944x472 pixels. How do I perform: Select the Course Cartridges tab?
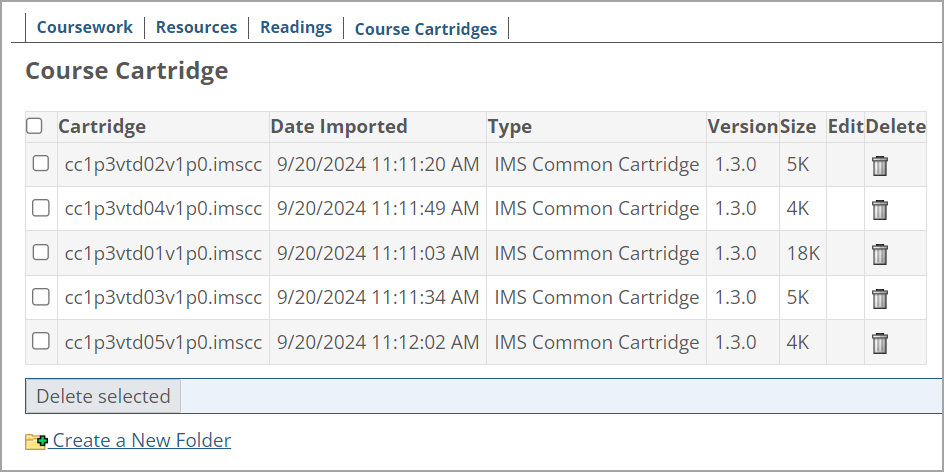click(426, 29)
